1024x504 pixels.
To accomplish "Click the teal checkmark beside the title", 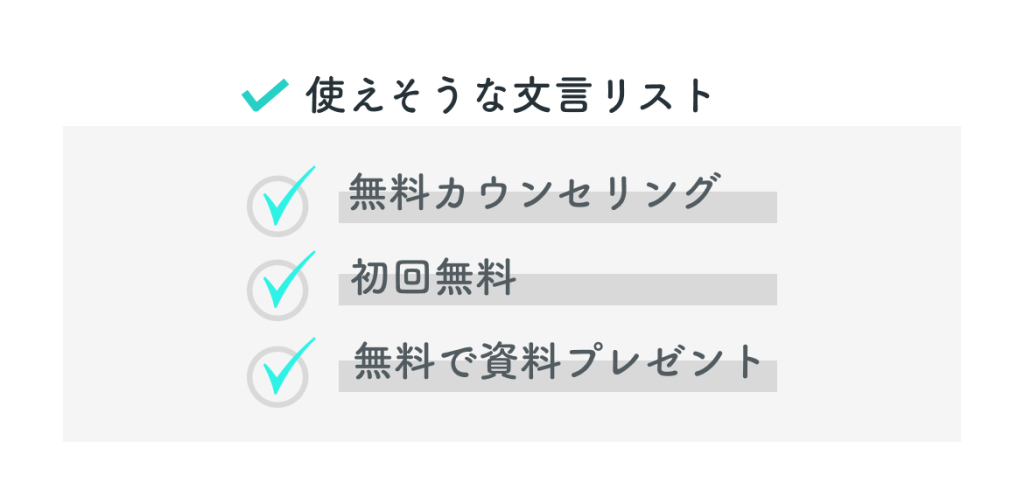I will click(x=265, y=97).
